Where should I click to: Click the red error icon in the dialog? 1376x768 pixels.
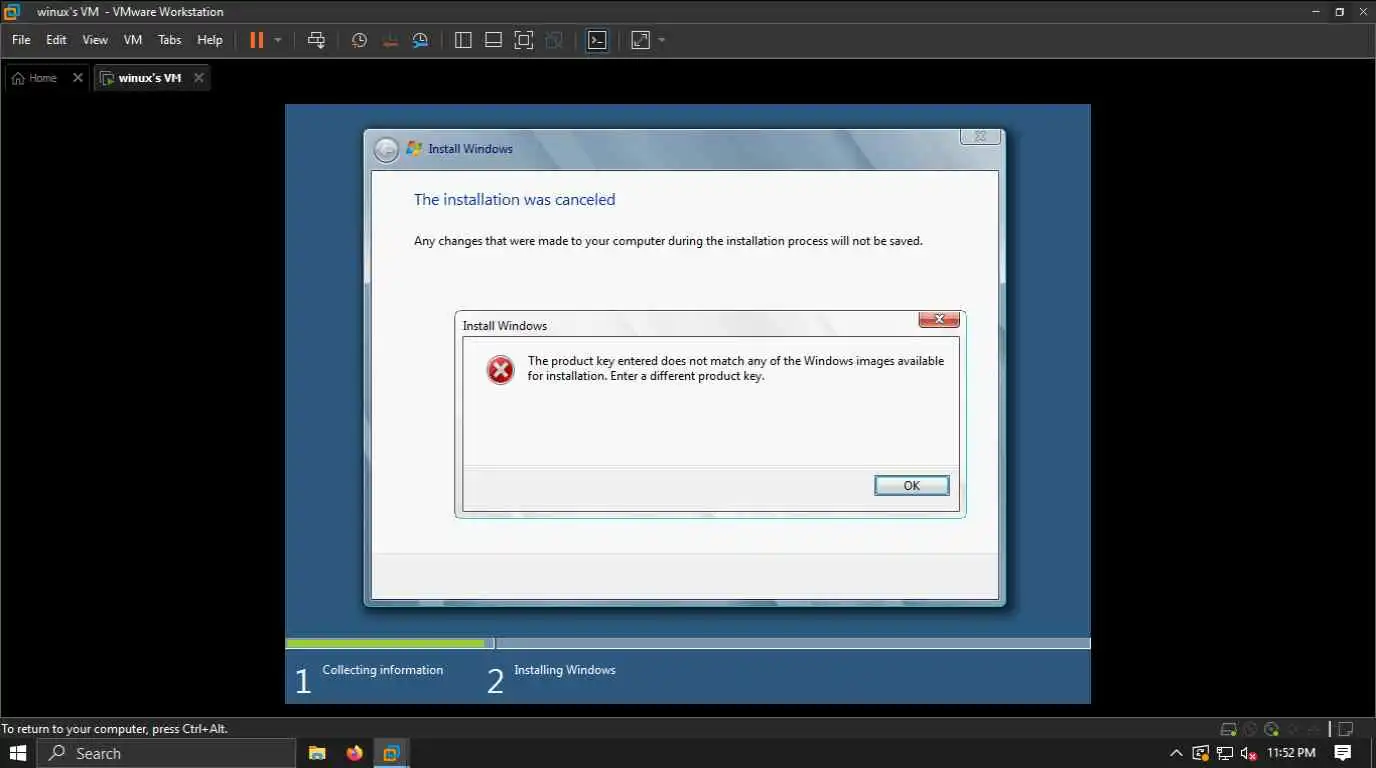[x=500, y=370]
